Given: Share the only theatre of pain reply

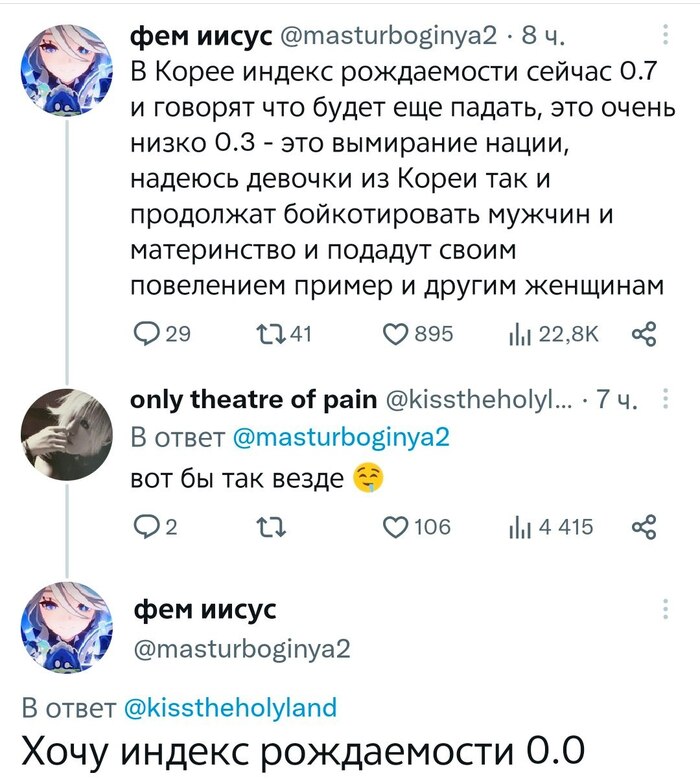Looking at the screenshot, I should point(644,526).
